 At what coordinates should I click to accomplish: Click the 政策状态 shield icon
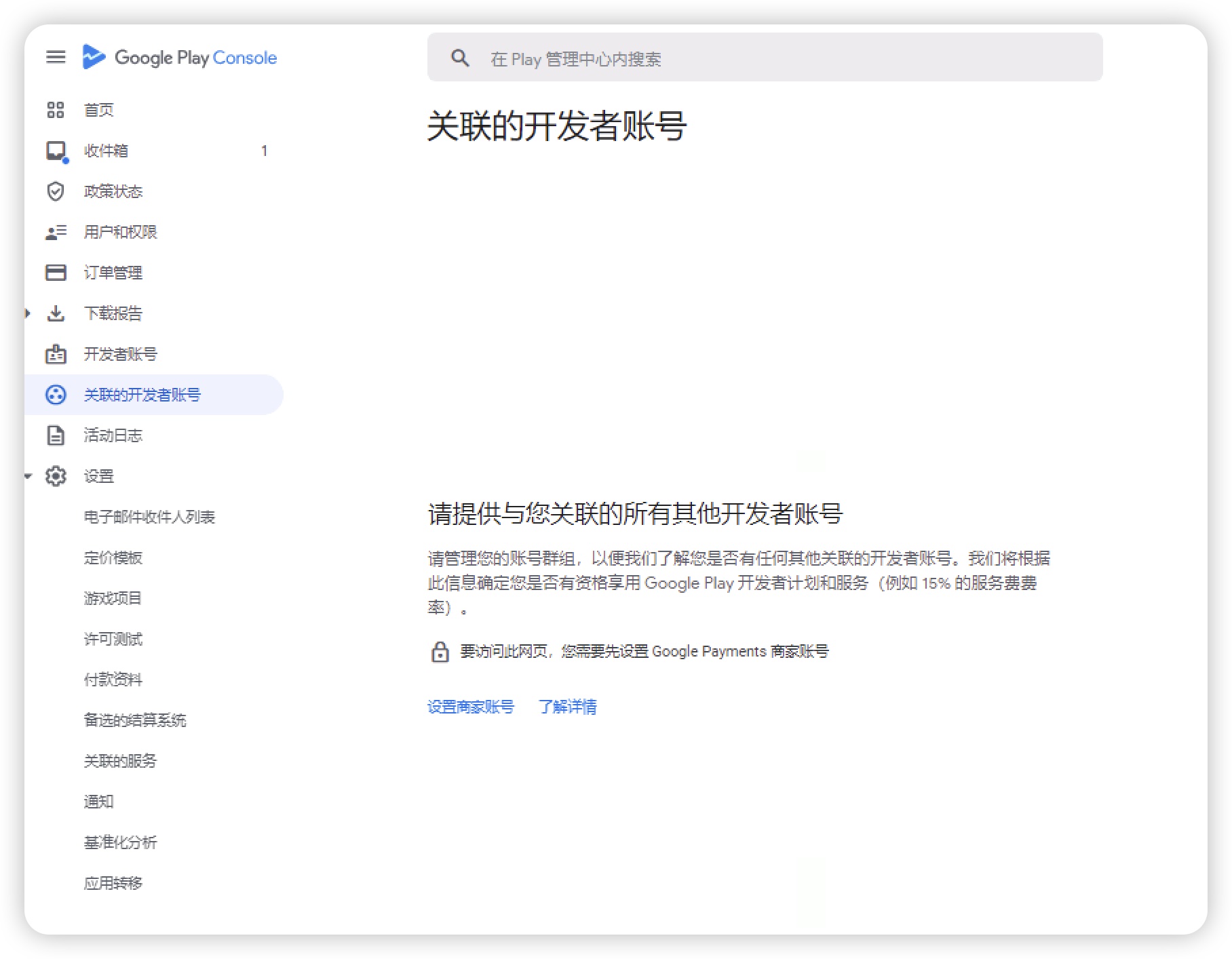[56, 191]
